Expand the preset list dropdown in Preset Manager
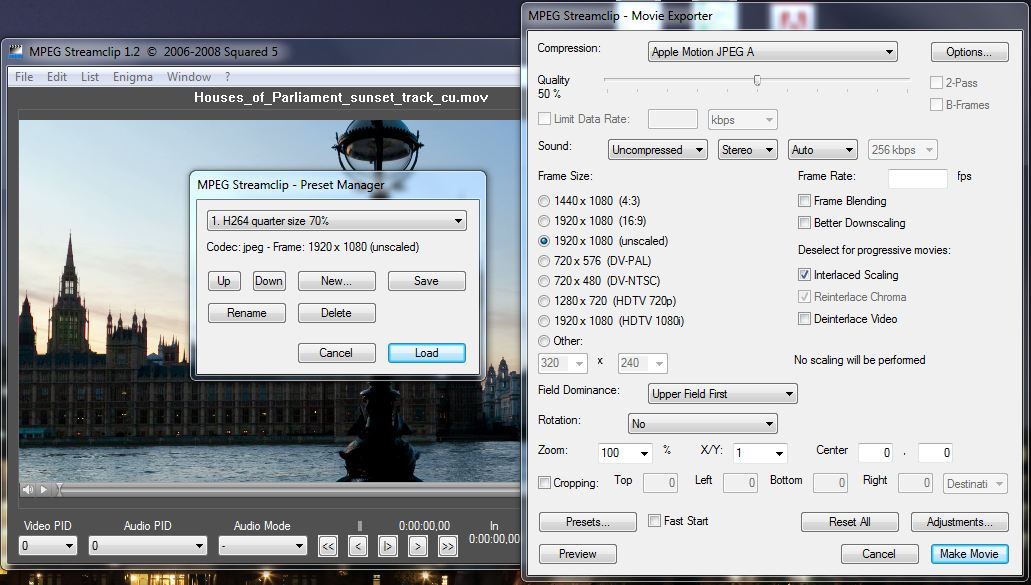The image size is (1031, 585). tap(337, 221)
